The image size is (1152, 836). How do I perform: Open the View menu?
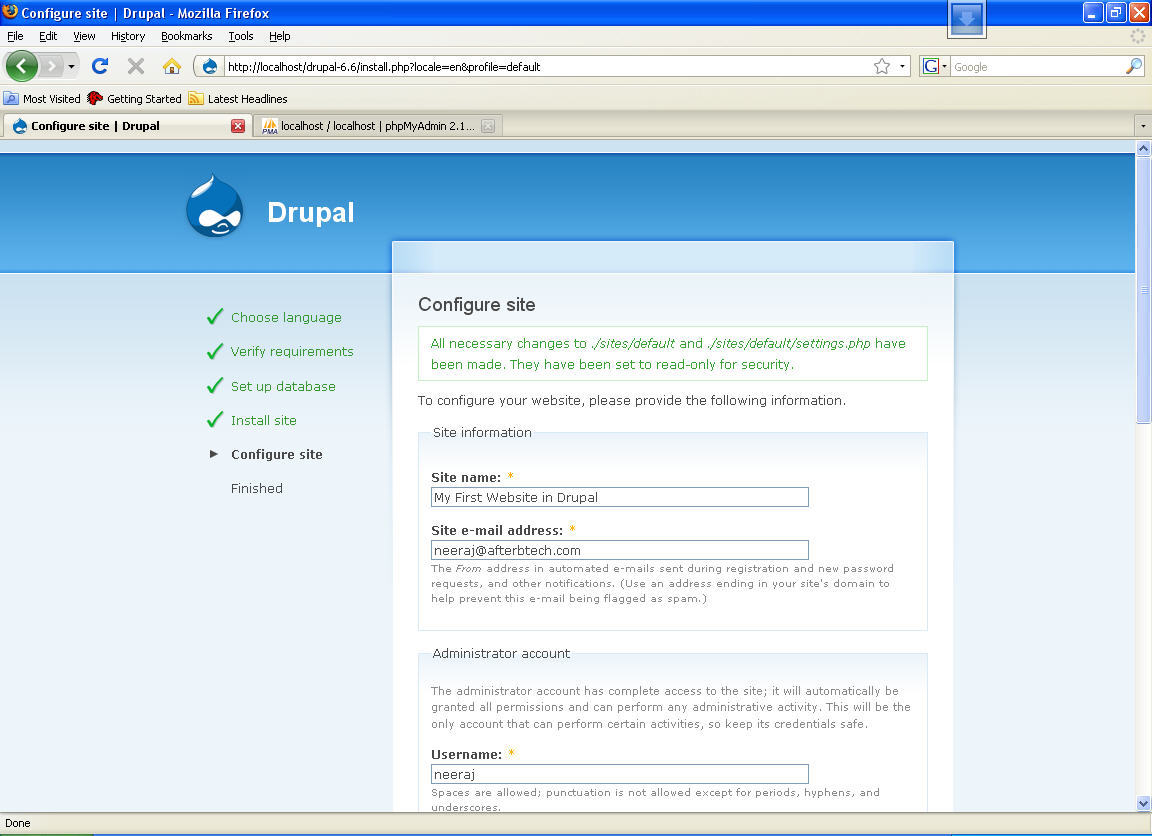(84, 36)
